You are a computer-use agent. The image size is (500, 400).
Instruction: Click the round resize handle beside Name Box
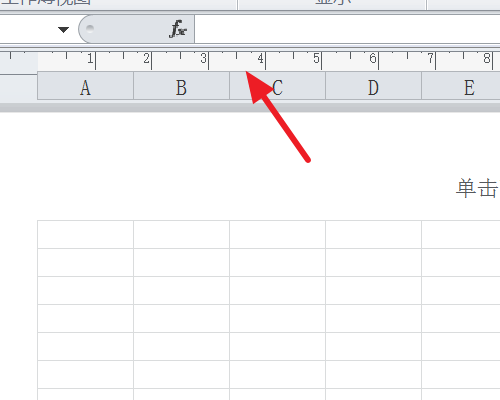click(90, 28)
